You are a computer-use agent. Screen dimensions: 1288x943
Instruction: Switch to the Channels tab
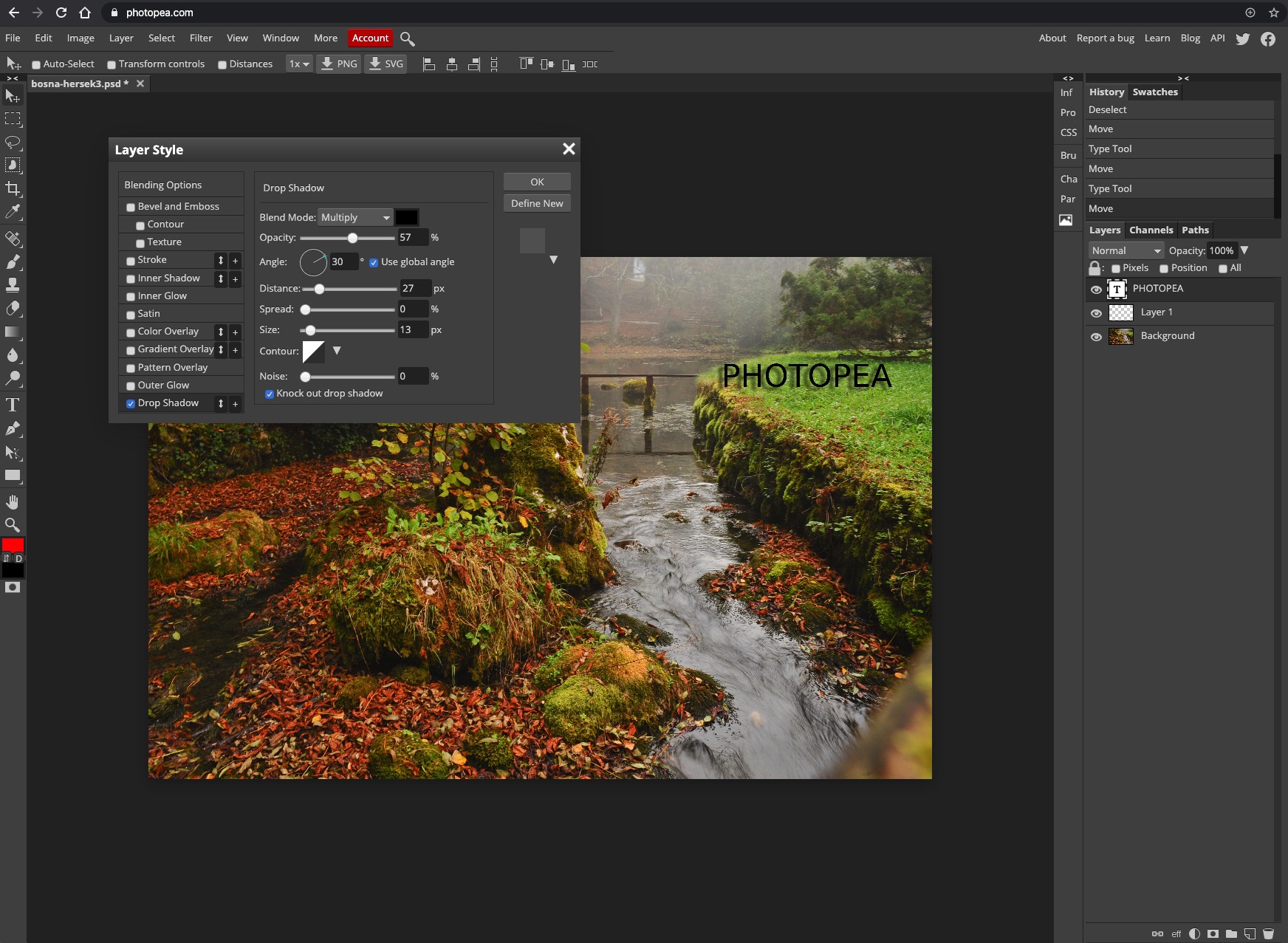click(x=1151, y=230)
